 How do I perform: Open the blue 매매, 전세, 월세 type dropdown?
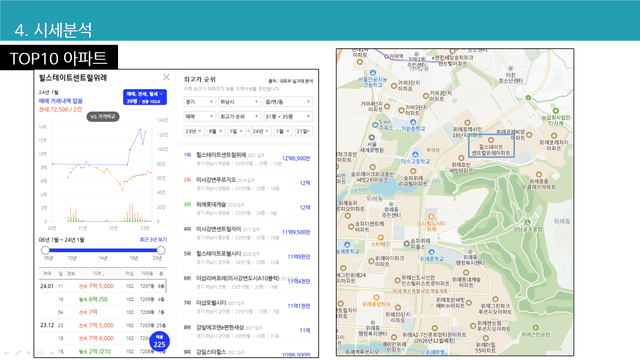tap(144, 97)
